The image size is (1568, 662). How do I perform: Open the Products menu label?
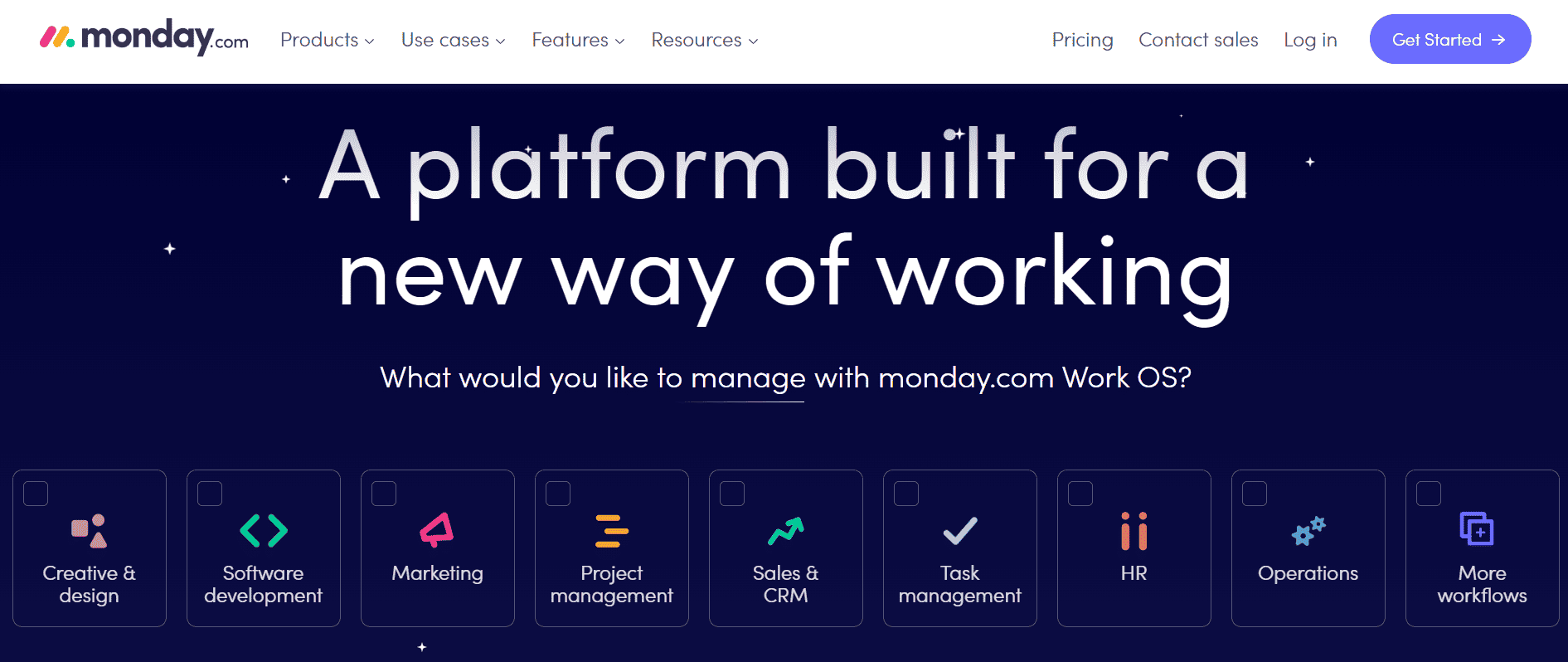click(x=319, y=40)
